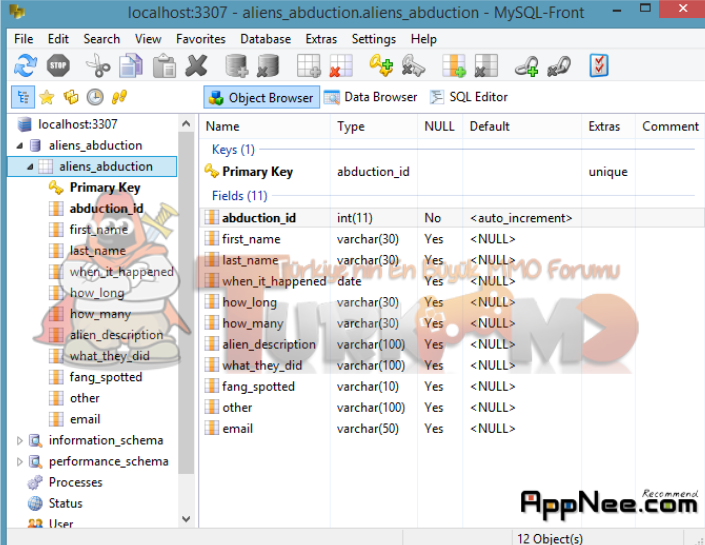Select localhost:3307 in the tree
This screenshot has height=545, width=705.
[x=77, y=124]
